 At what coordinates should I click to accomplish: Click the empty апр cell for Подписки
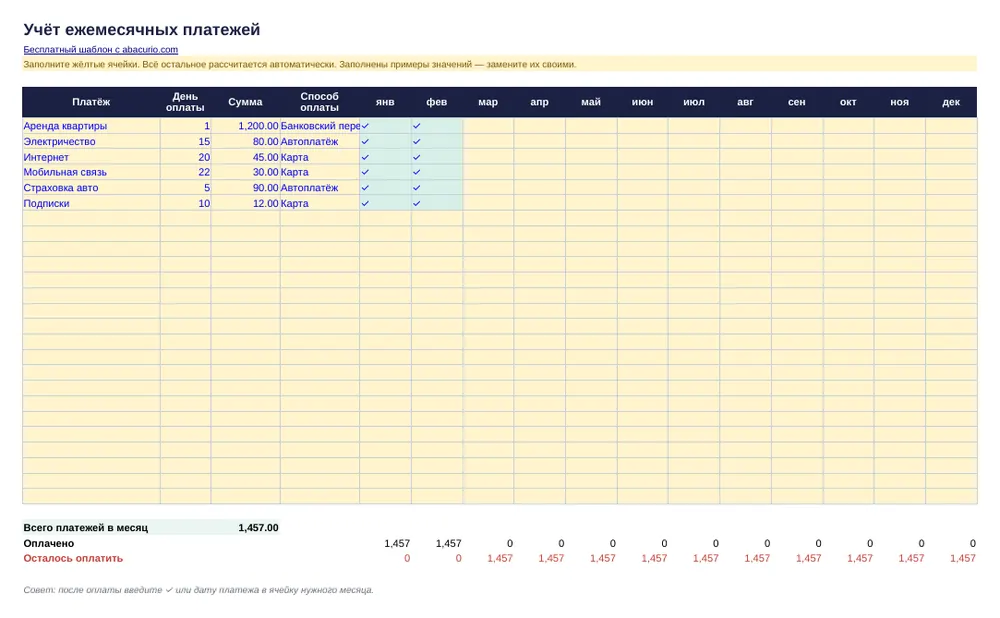click(x=540, y=203)
